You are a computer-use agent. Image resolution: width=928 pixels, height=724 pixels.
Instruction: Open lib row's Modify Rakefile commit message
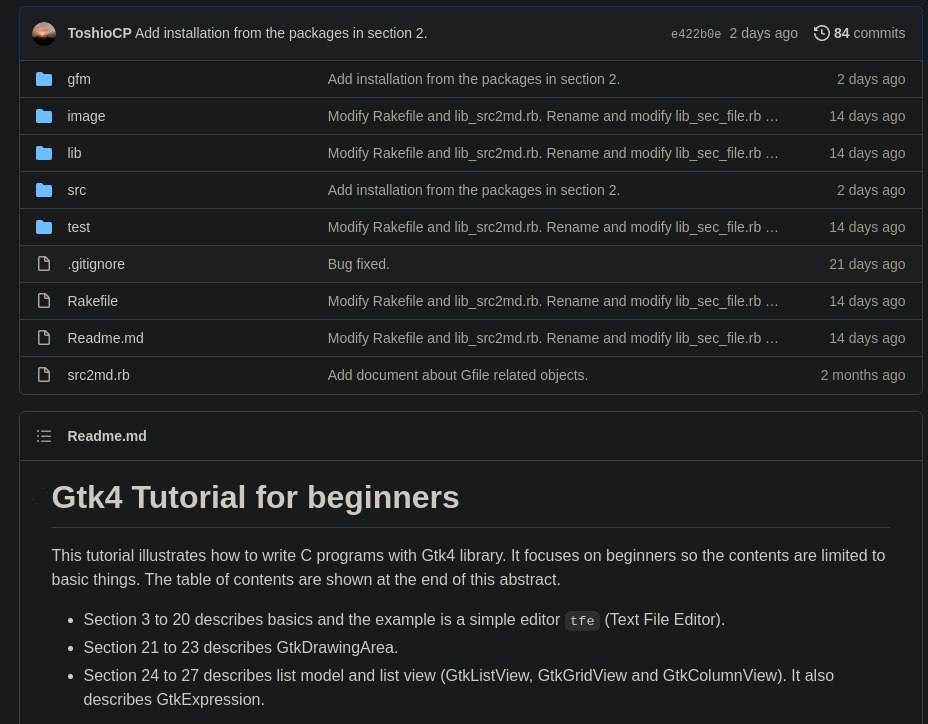(x=544, y=153)
